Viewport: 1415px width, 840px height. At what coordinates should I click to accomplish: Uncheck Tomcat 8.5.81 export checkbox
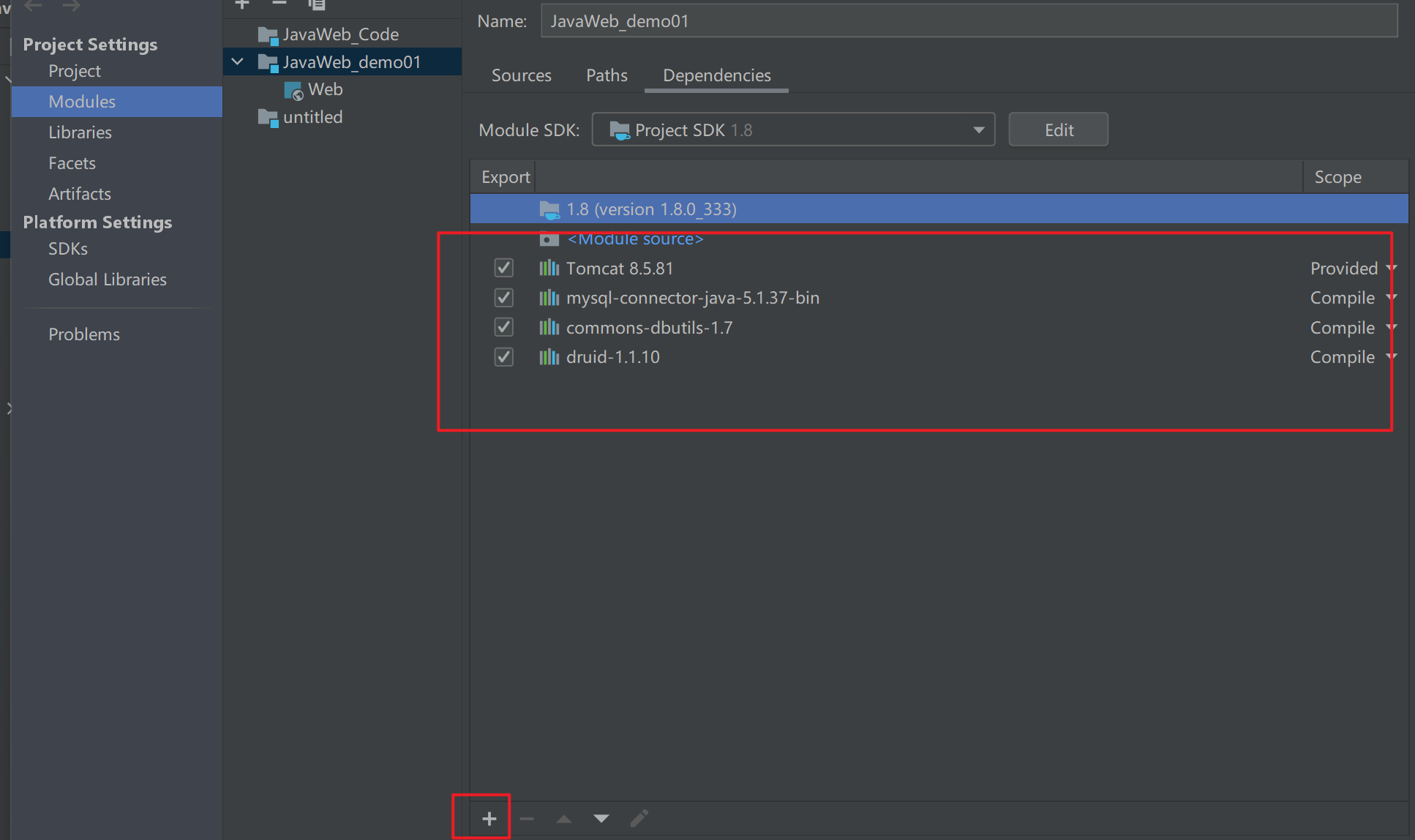pos(503,268)
